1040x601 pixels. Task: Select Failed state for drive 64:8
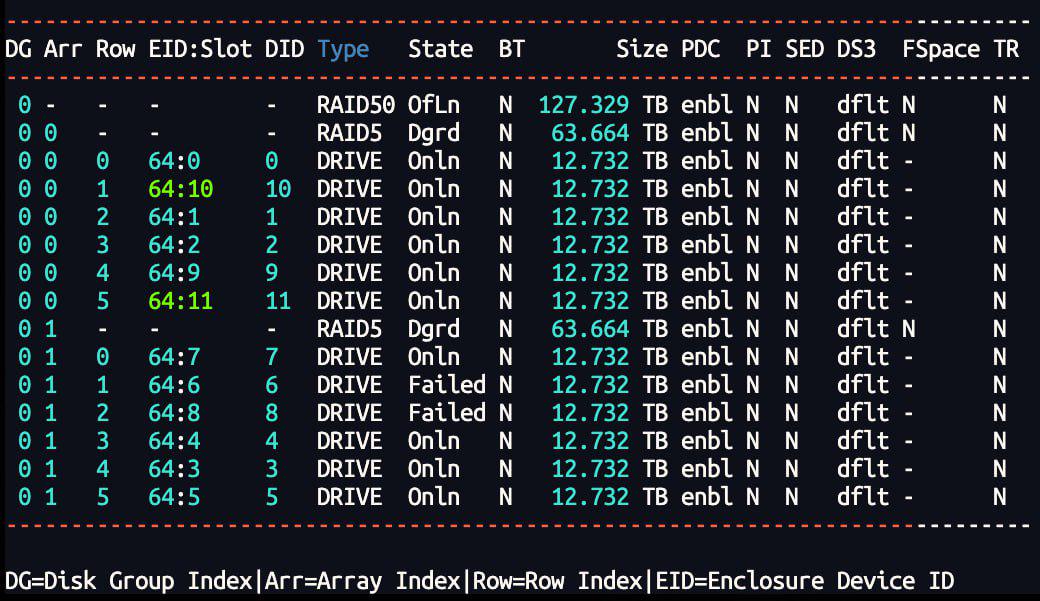[446, 413]
